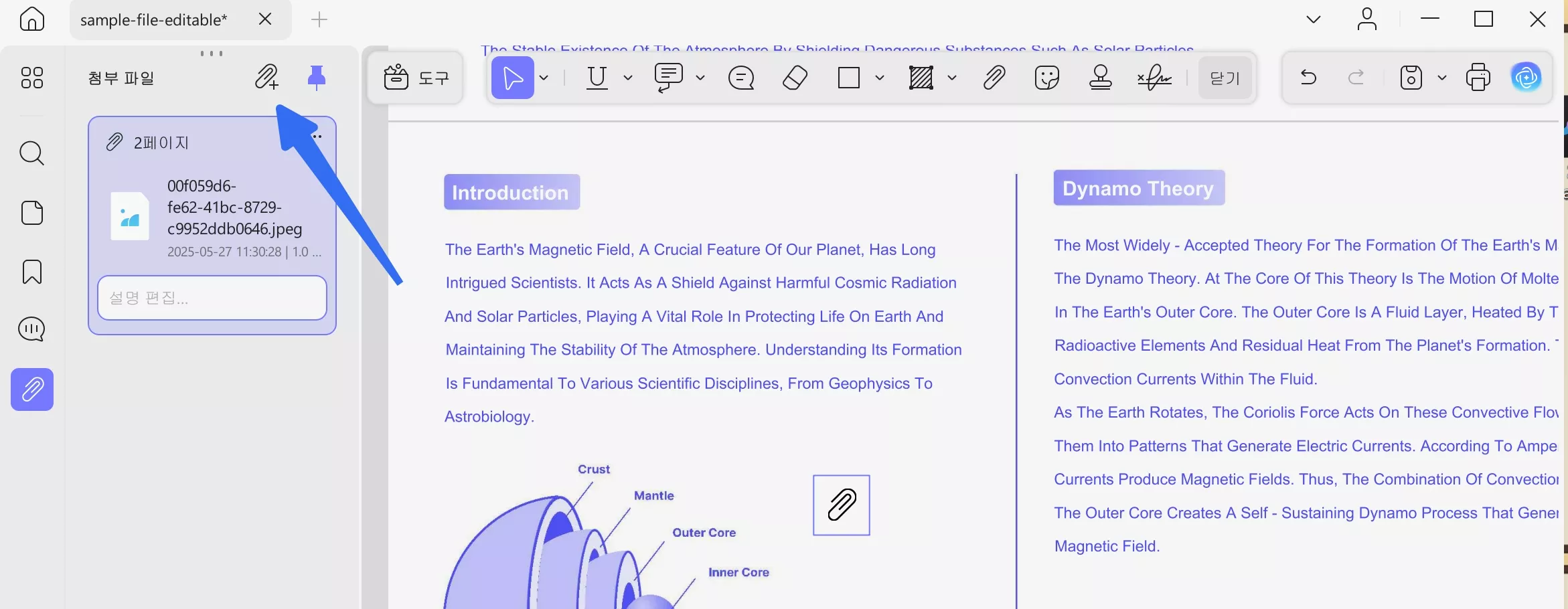Select the hatched area fill tool
The width and height of the screenshot is (1568, 609).
pyautogui.click(x=921, y=78)
